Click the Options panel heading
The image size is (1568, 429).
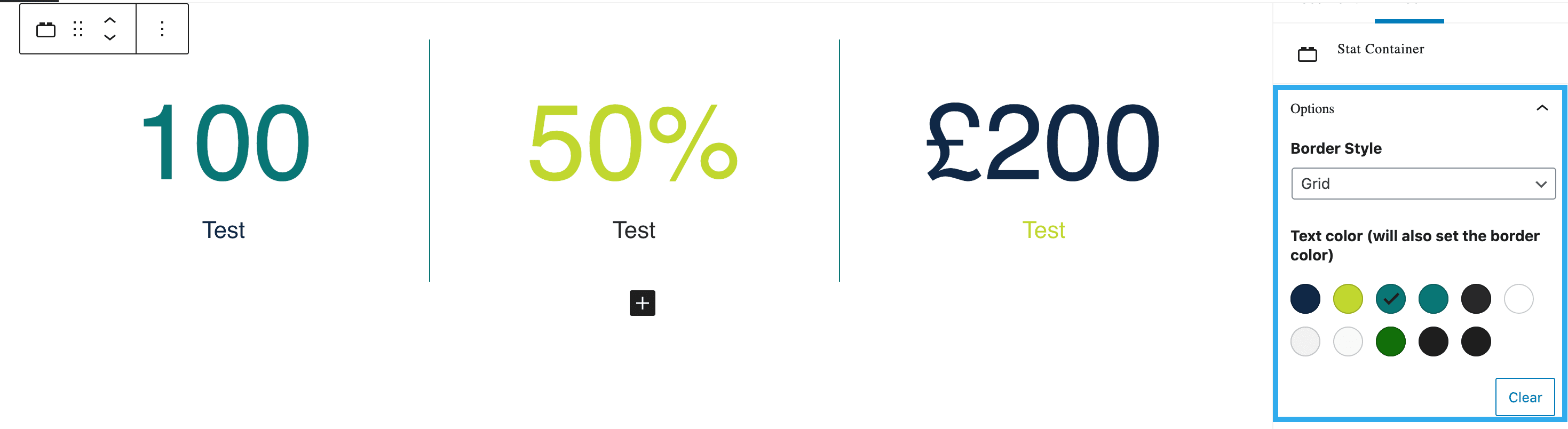point(1312,108)
